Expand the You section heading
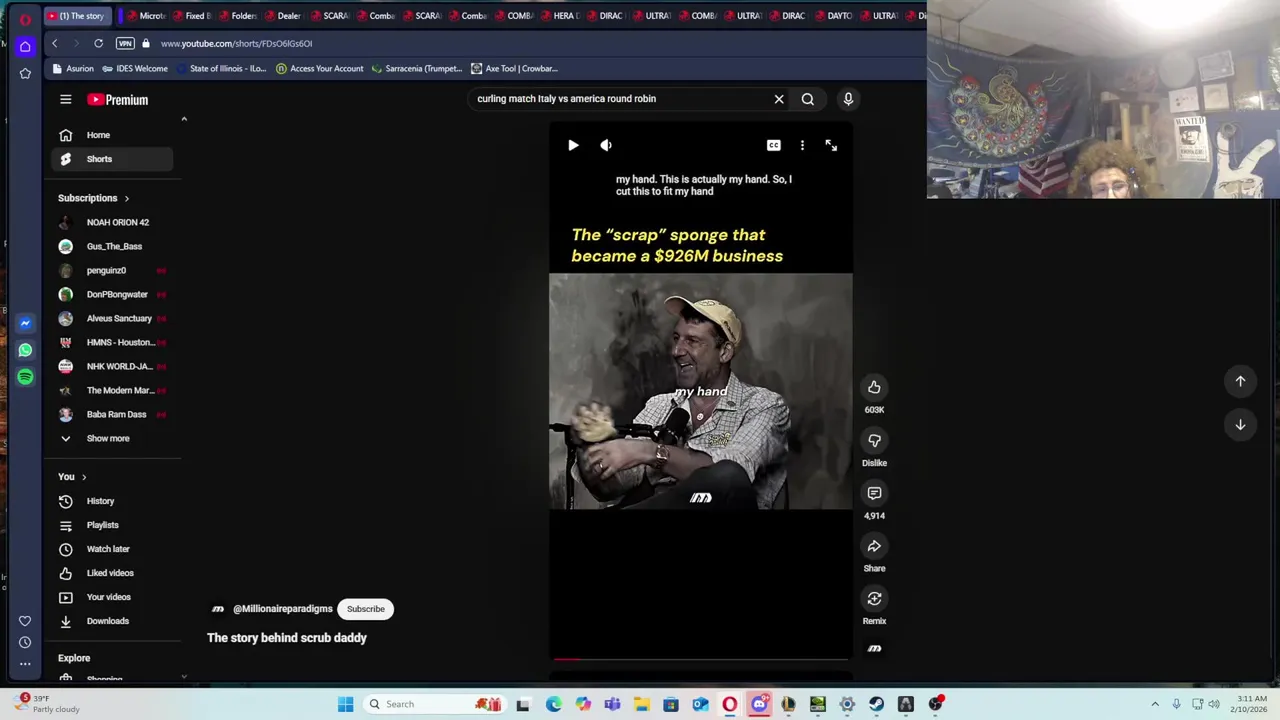Image resolution: width=1280 pixels, height=720 pixels. (x=72, y=477)
